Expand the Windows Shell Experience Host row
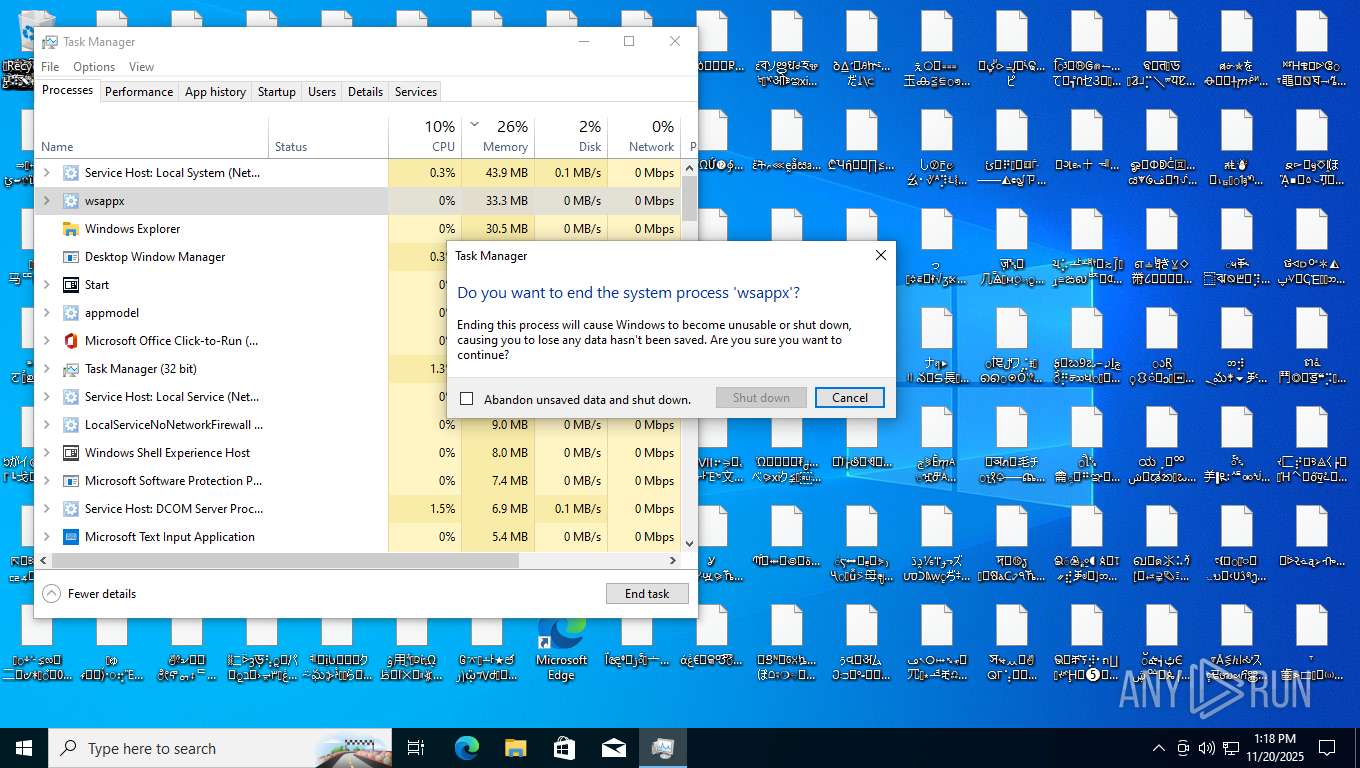Image resolution: width=1360 pixels, height=768 pixels. point(46,453)
